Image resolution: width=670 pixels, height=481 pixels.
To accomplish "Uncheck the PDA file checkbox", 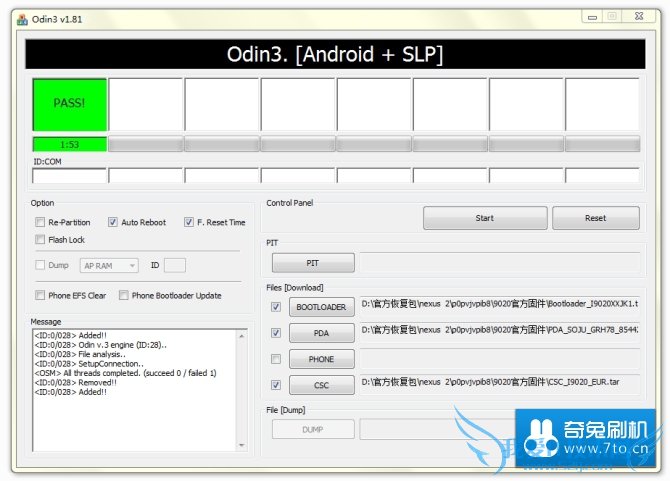I will [x=276, y=333].
